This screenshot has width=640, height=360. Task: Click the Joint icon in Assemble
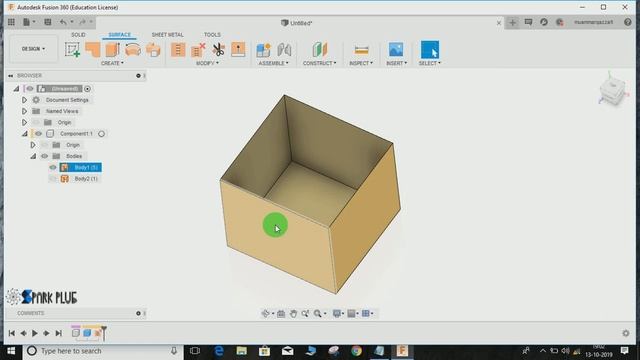284,50
